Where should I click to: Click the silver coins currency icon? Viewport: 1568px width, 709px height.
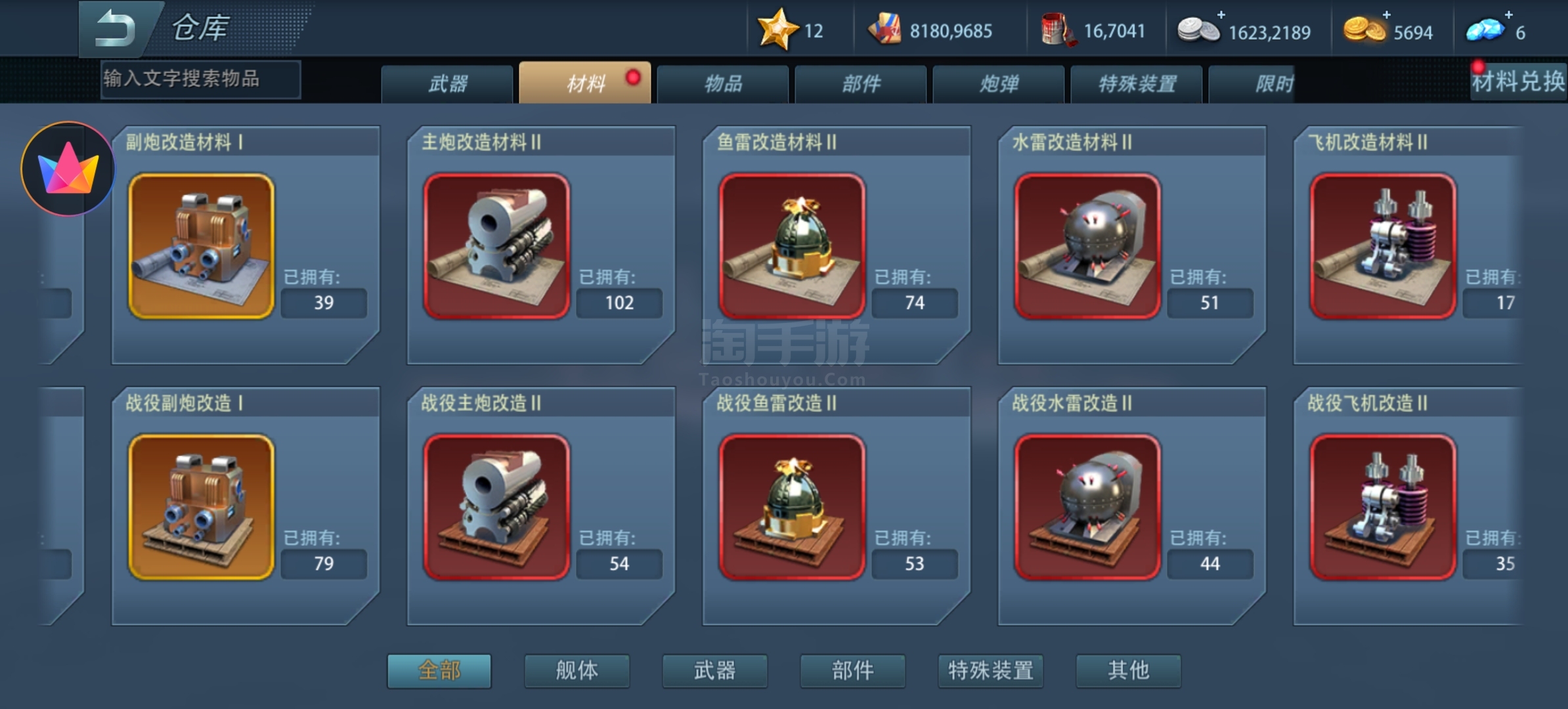1198,30
